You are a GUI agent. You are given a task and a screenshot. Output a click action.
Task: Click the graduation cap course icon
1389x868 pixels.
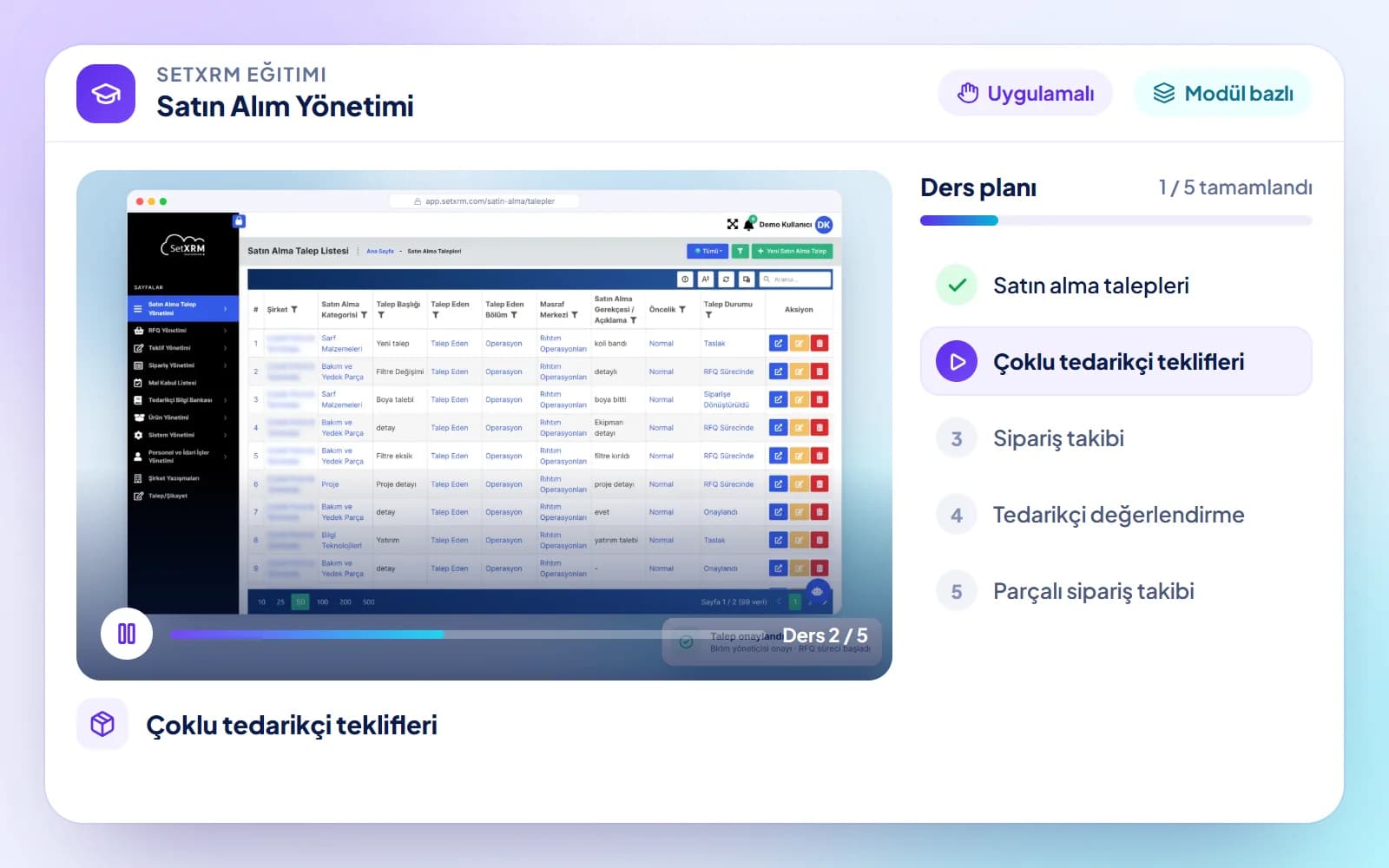pos(106,94)
